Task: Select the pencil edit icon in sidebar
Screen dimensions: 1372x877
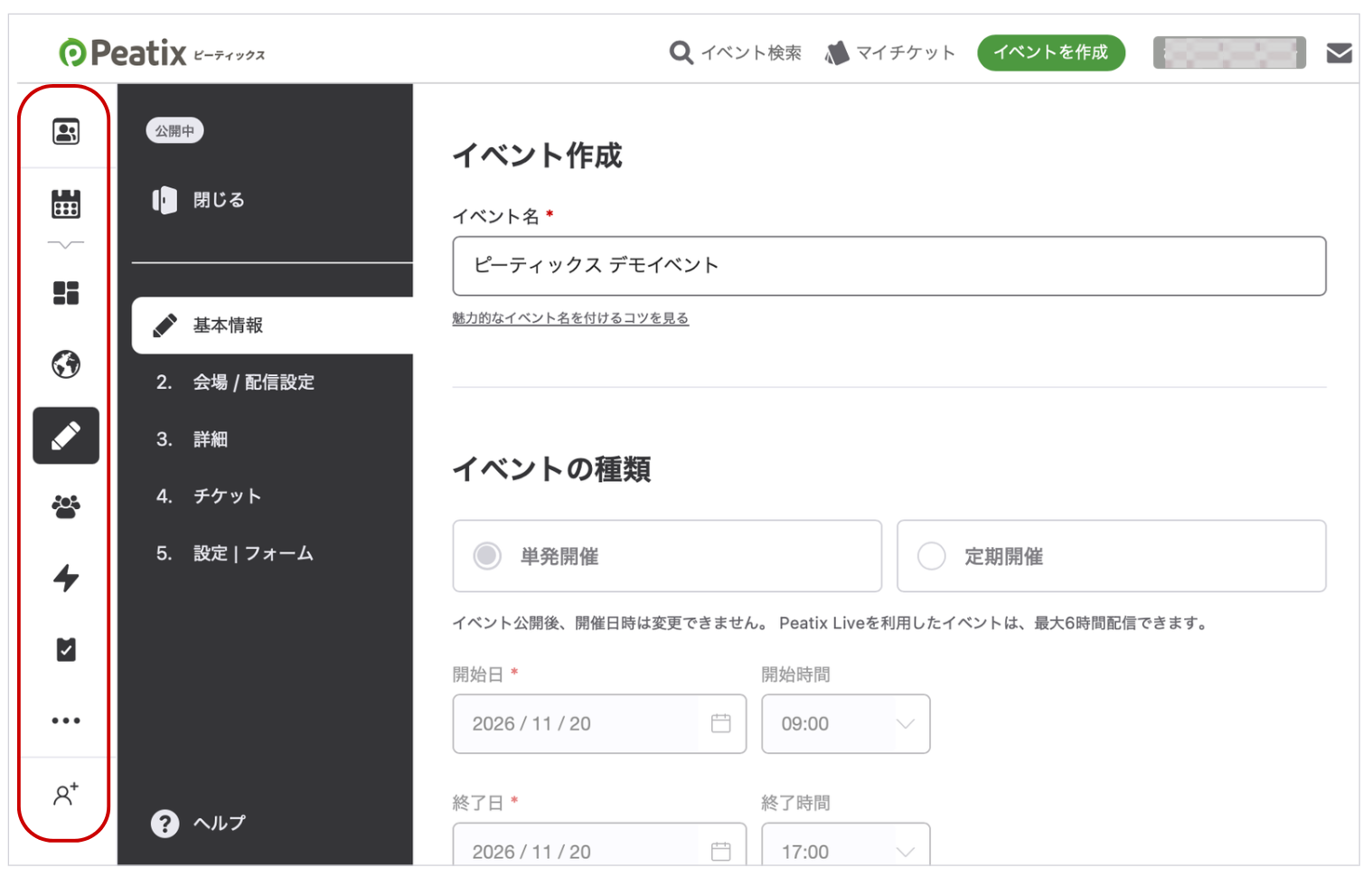Action: coord(66,436)
